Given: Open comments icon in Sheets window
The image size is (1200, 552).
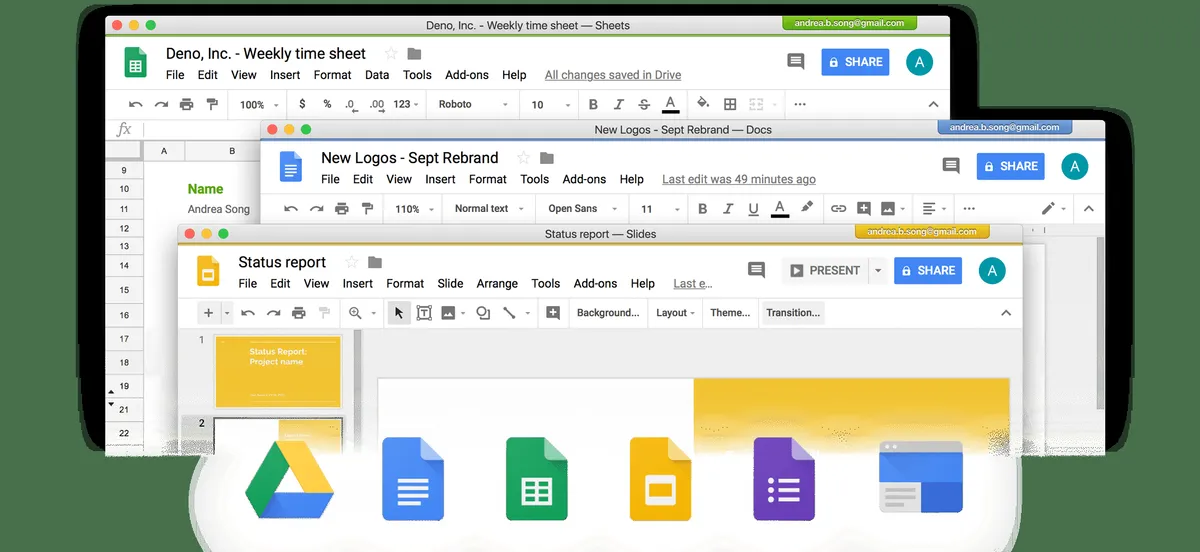Looking at the screenshot, I should (x=796, y=62).
